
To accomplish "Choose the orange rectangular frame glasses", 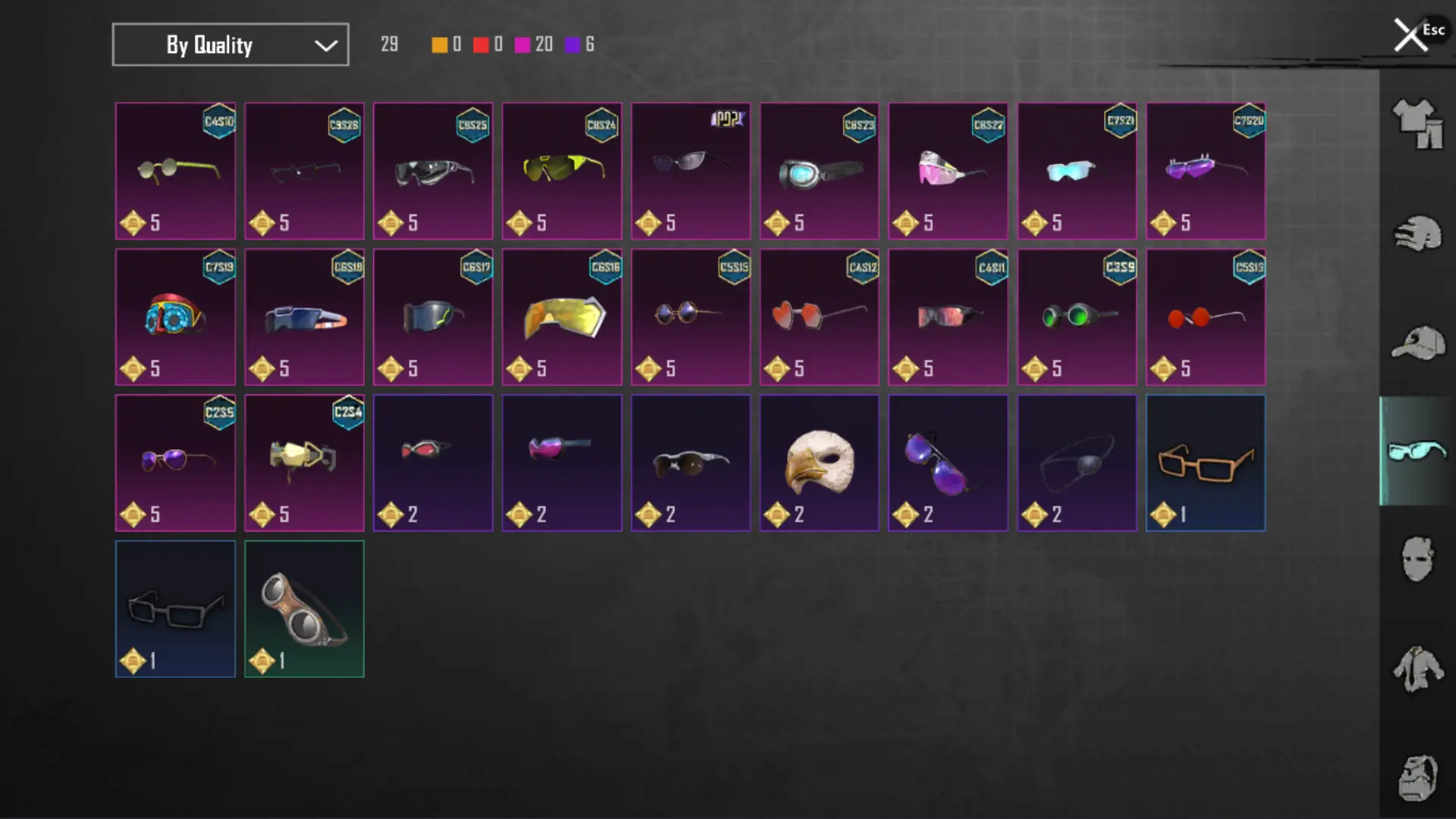I will pyautogui.click(x=1206, y=463).
